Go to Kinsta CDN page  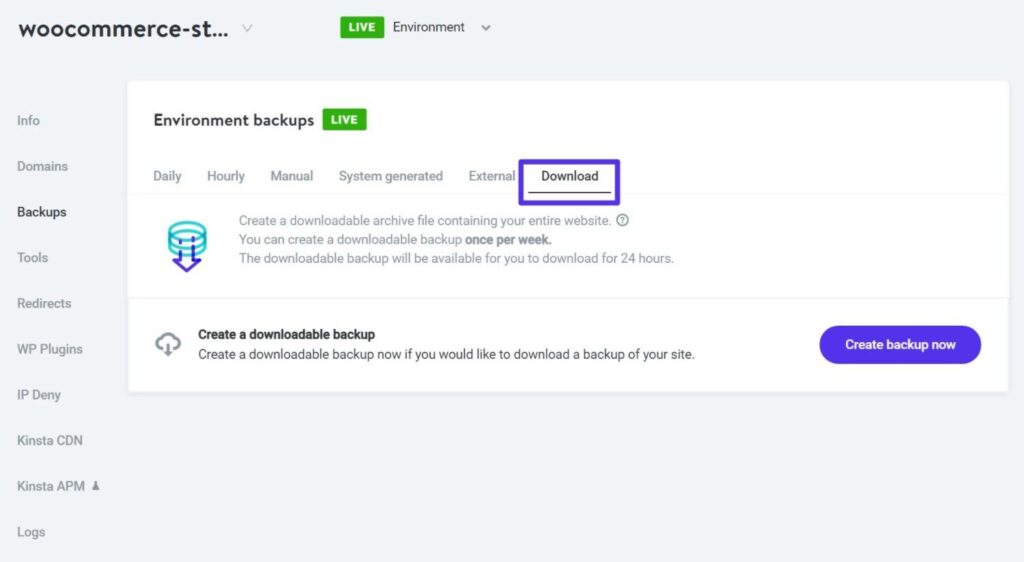coord(49,440)
